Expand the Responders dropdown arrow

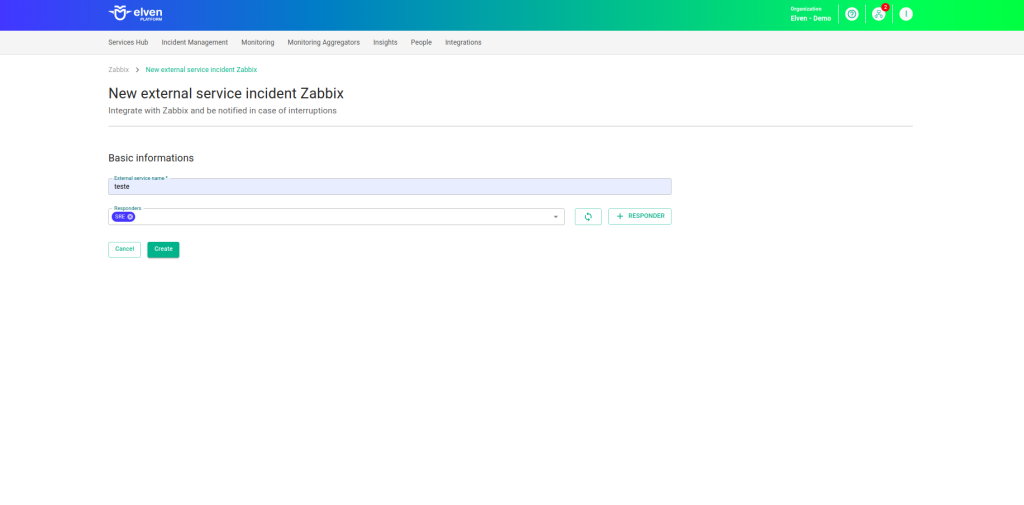click(x=556, y=217)
